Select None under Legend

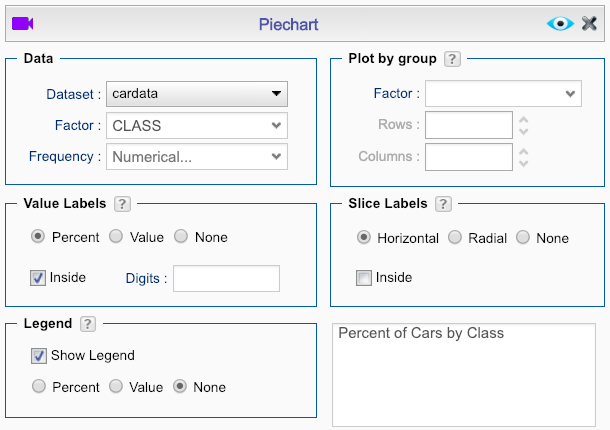(180, 386)
